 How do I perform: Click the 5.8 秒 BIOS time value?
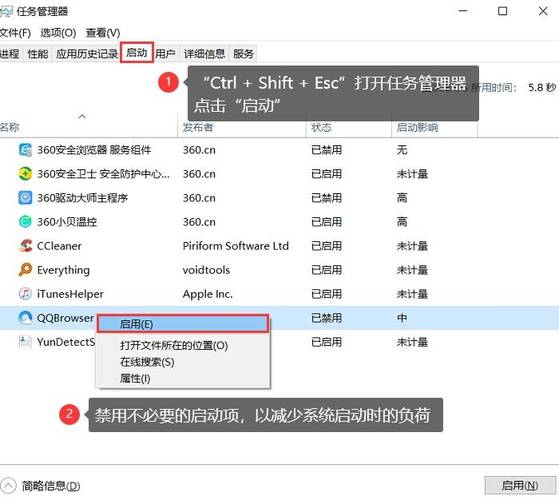(x=542, y=87)
